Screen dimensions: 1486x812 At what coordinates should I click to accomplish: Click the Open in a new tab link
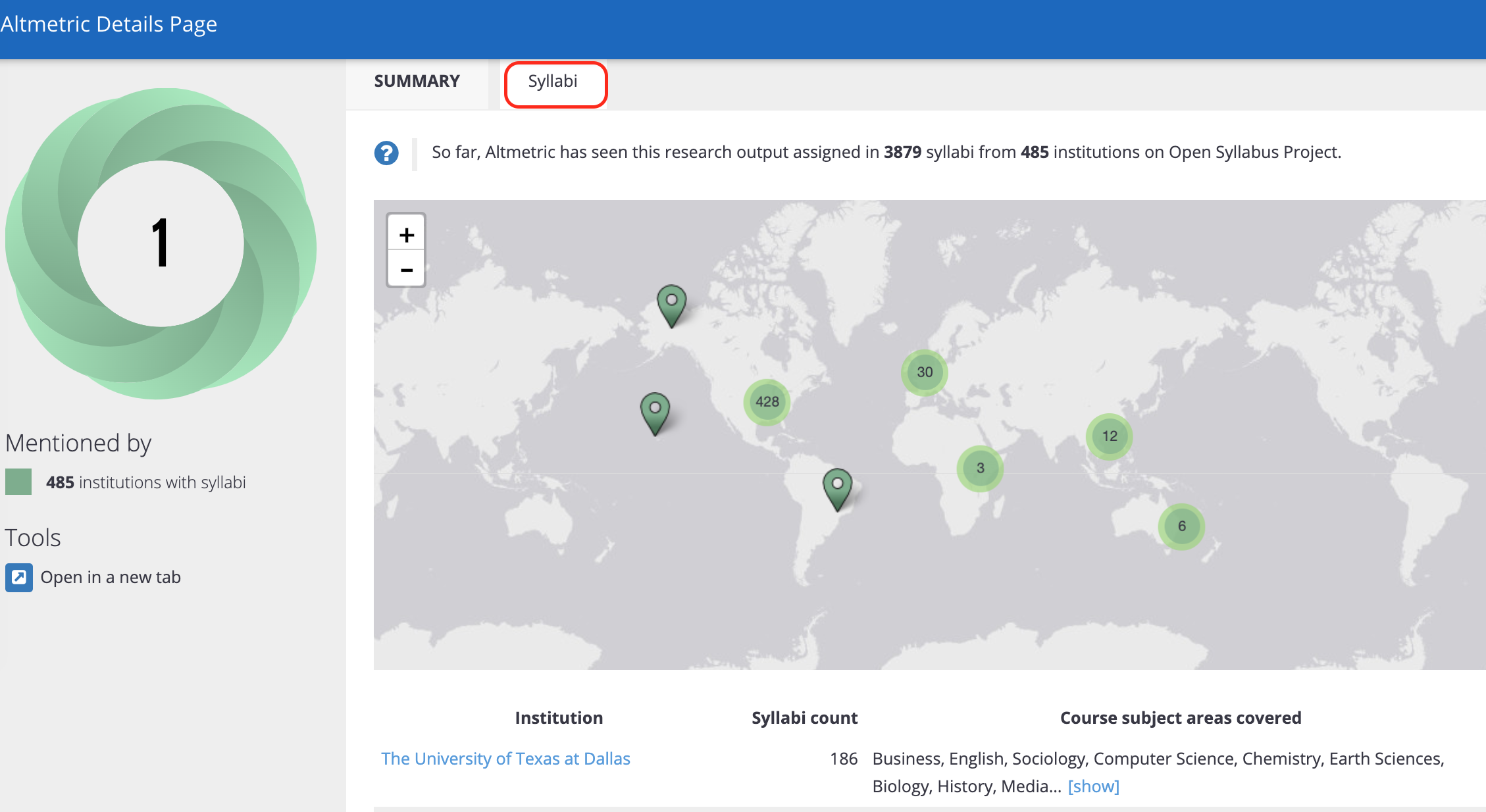[x=111, y=577]
